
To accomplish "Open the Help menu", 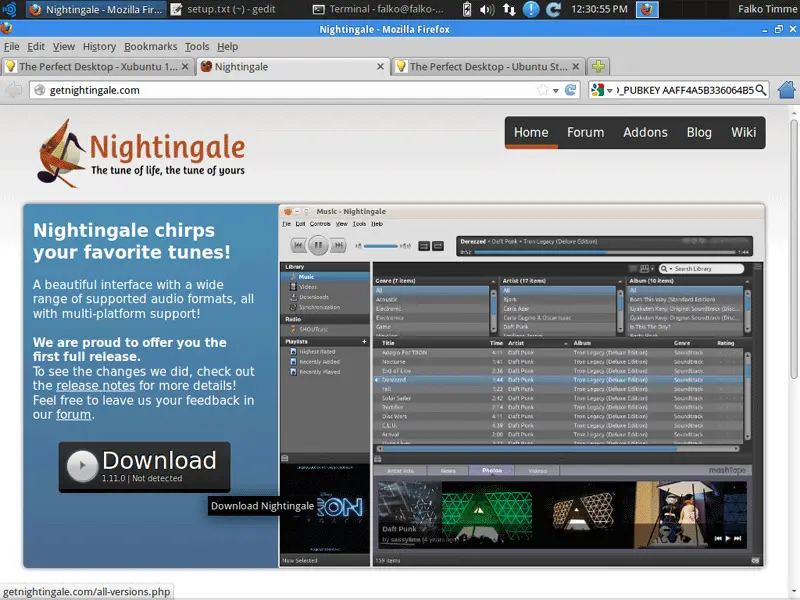I will tap(228, 46).
